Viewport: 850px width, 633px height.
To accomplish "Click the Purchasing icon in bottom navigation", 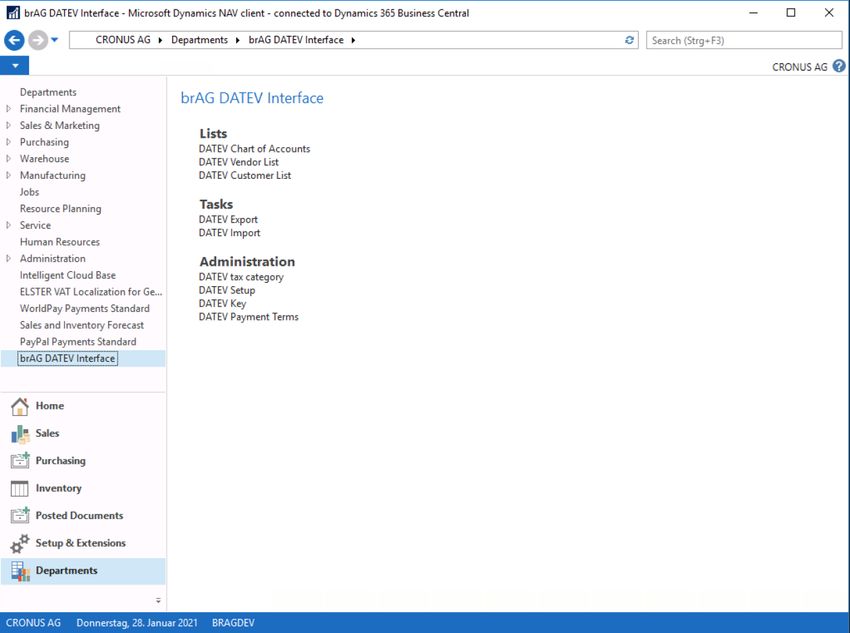I will tap(20, 461).
